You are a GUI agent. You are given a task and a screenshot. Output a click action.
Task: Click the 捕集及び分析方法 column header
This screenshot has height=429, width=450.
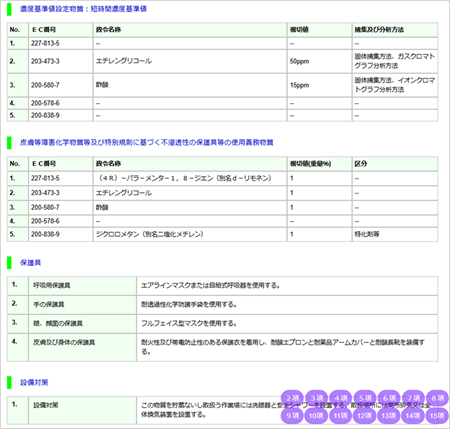tap(395, 30)
